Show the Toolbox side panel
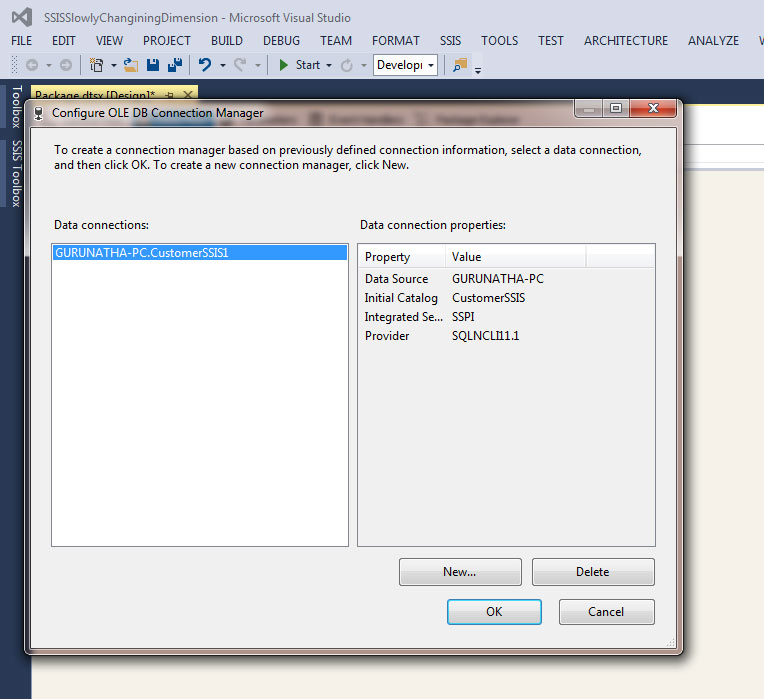 [x=16, y=107]
